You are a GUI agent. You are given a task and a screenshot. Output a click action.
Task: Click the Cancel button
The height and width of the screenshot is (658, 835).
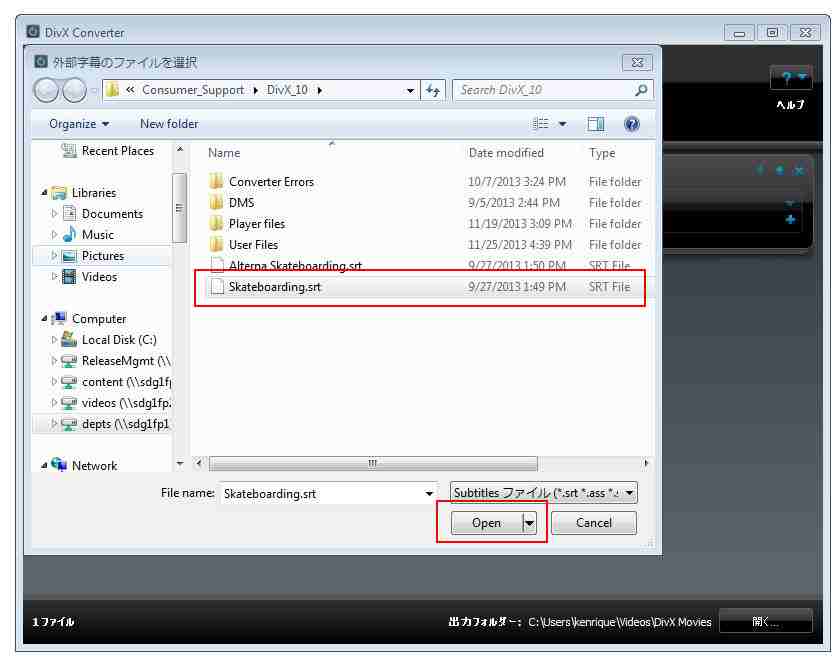coord(594,523)
